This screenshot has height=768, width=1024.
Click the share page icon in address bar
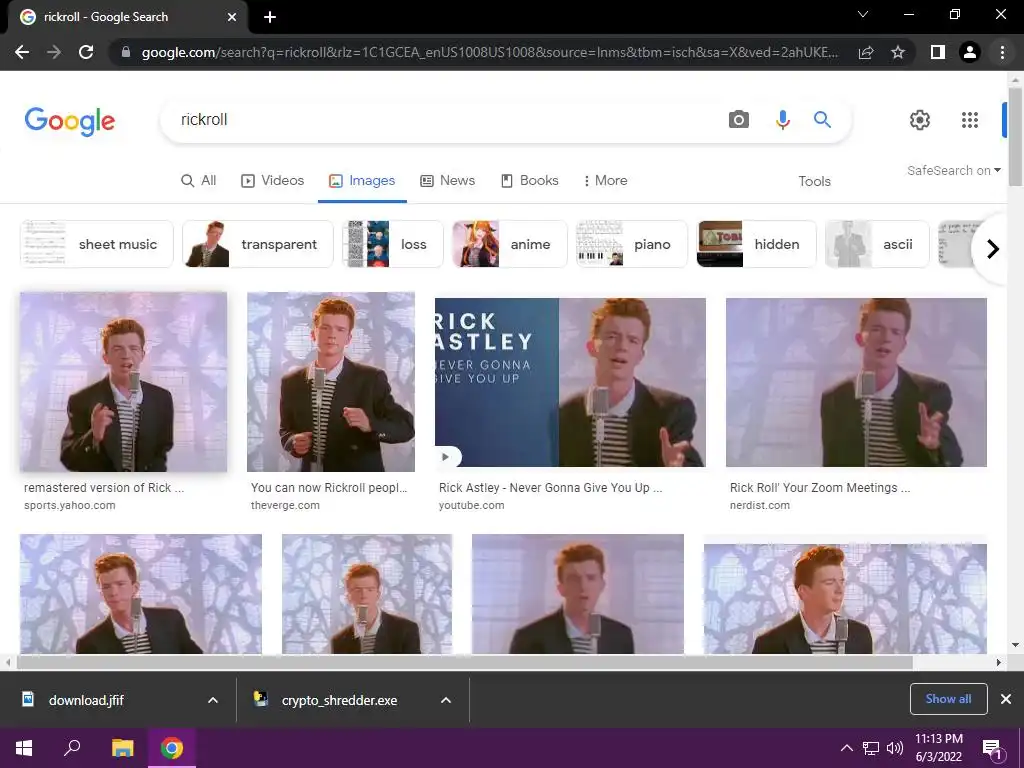pyautogui.click(x=866, y=52)
